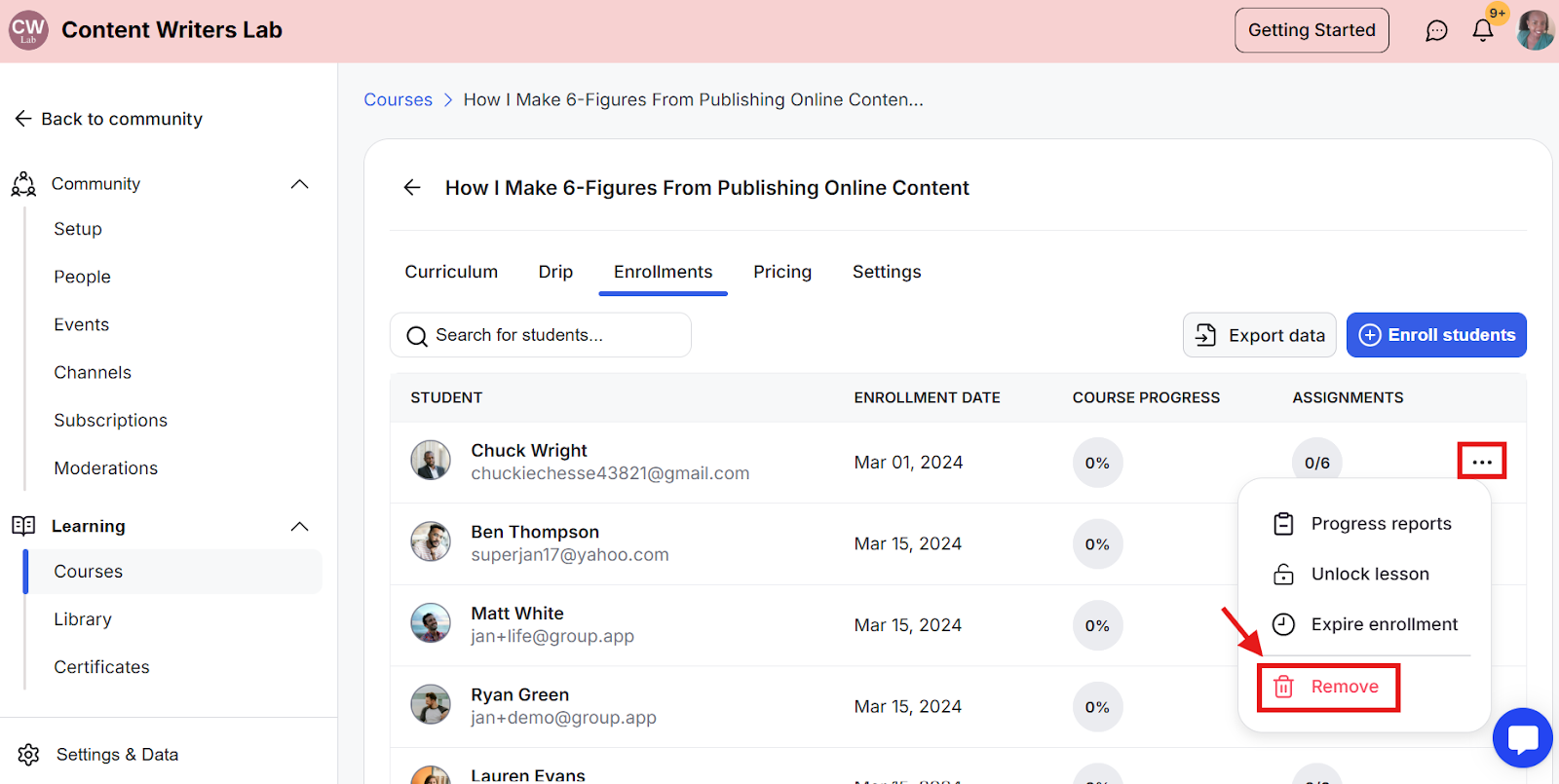Click the Enroll students button
Screen dimensions: 1559x784
[1436, 335]
